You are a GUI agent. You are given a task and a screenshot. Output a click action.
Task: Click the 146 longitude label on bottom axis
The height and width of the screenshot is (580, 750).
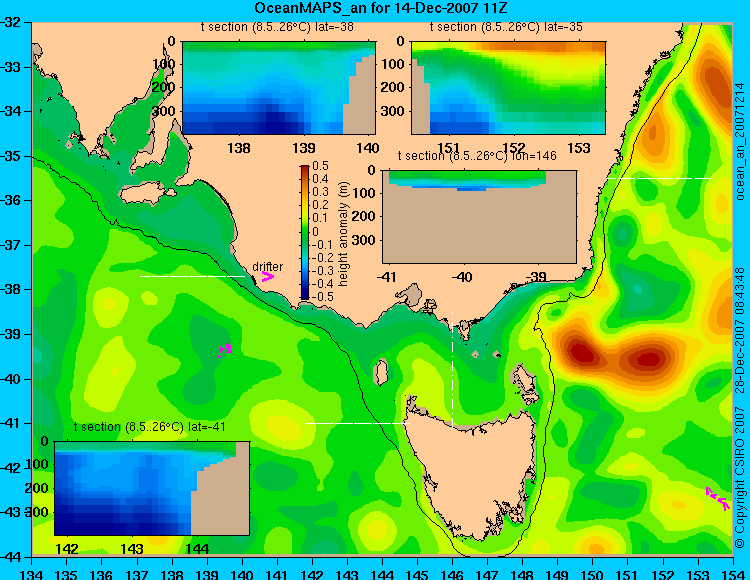pos(452,574)
